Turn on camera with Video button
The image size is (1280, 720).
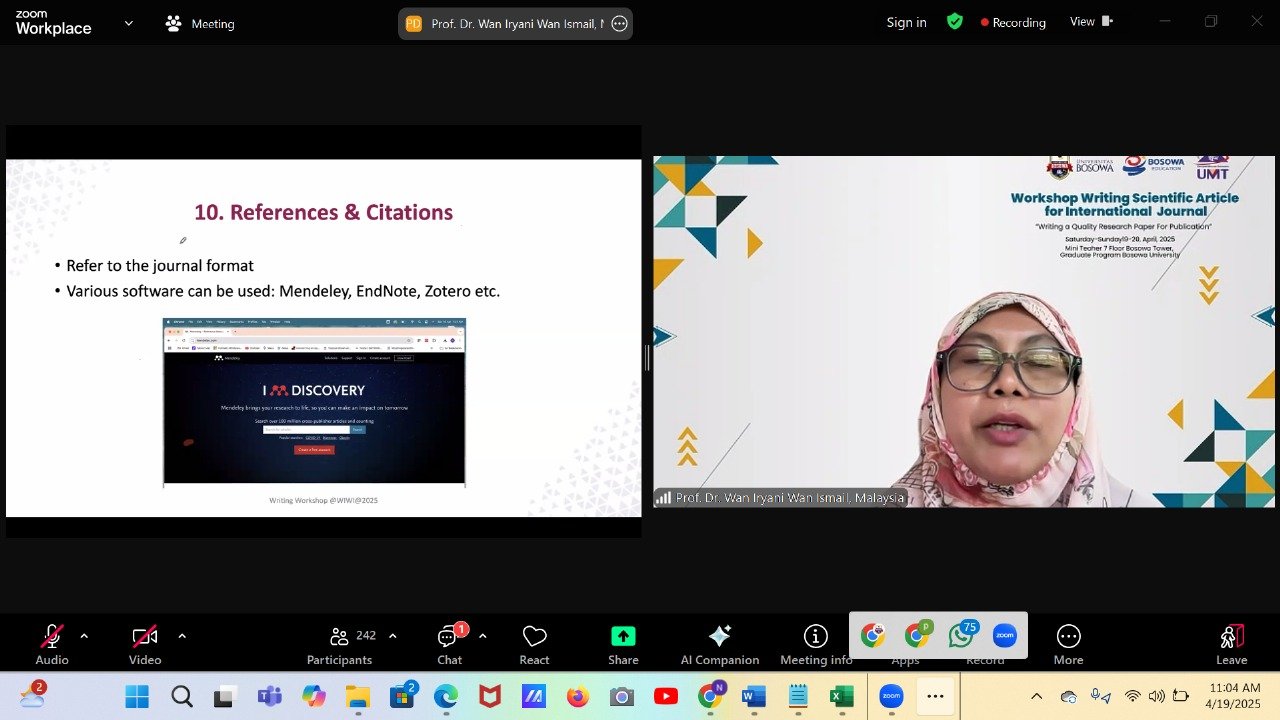click(145, 644)
